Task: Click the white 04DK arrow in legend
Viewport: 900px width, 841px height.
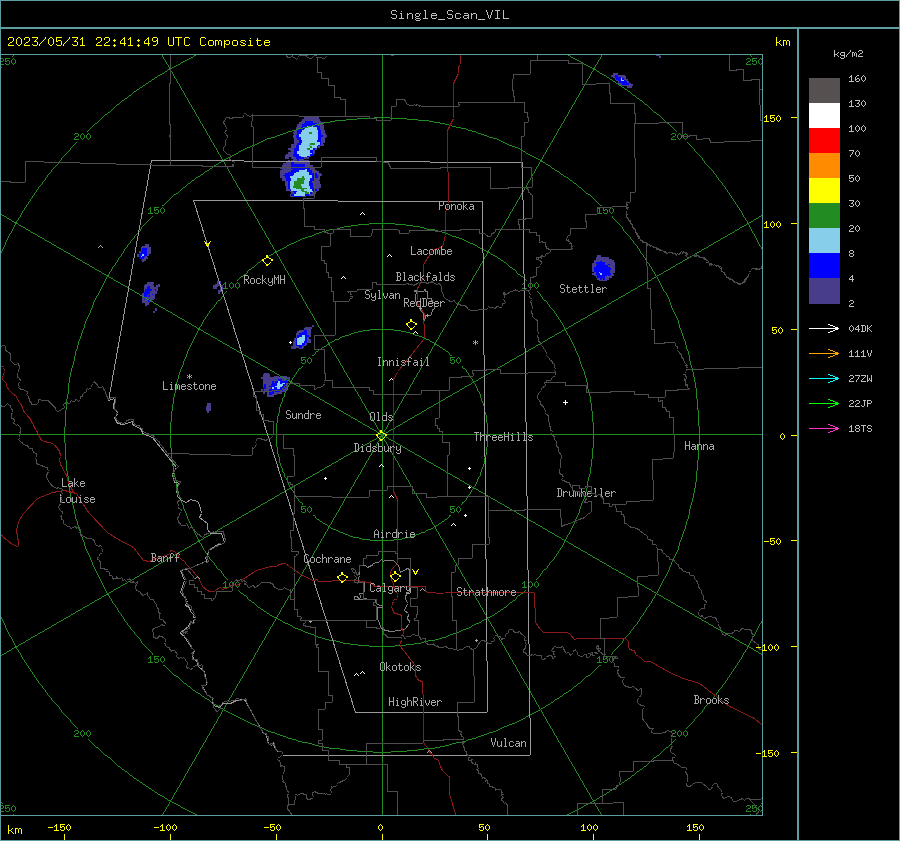Action: coord(824,328)
